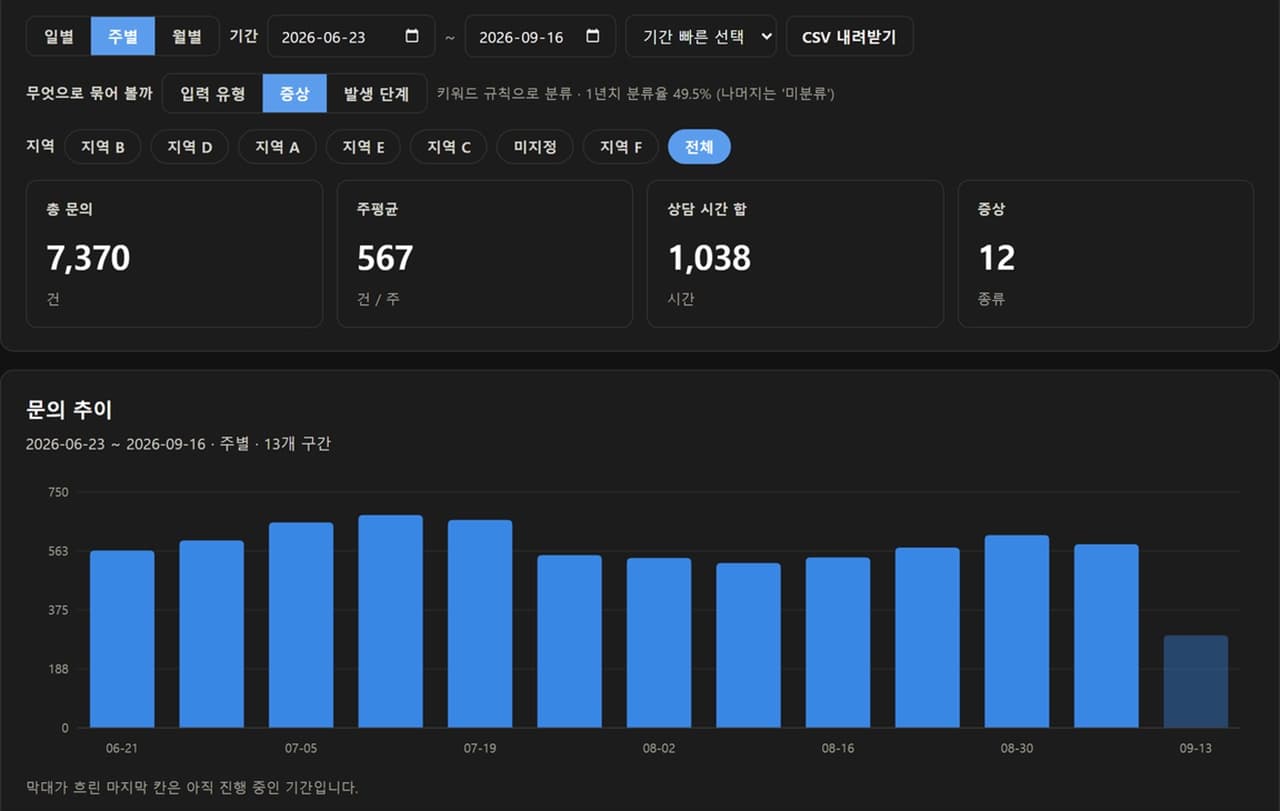Click the 증상 card value 12

[997, 258]
